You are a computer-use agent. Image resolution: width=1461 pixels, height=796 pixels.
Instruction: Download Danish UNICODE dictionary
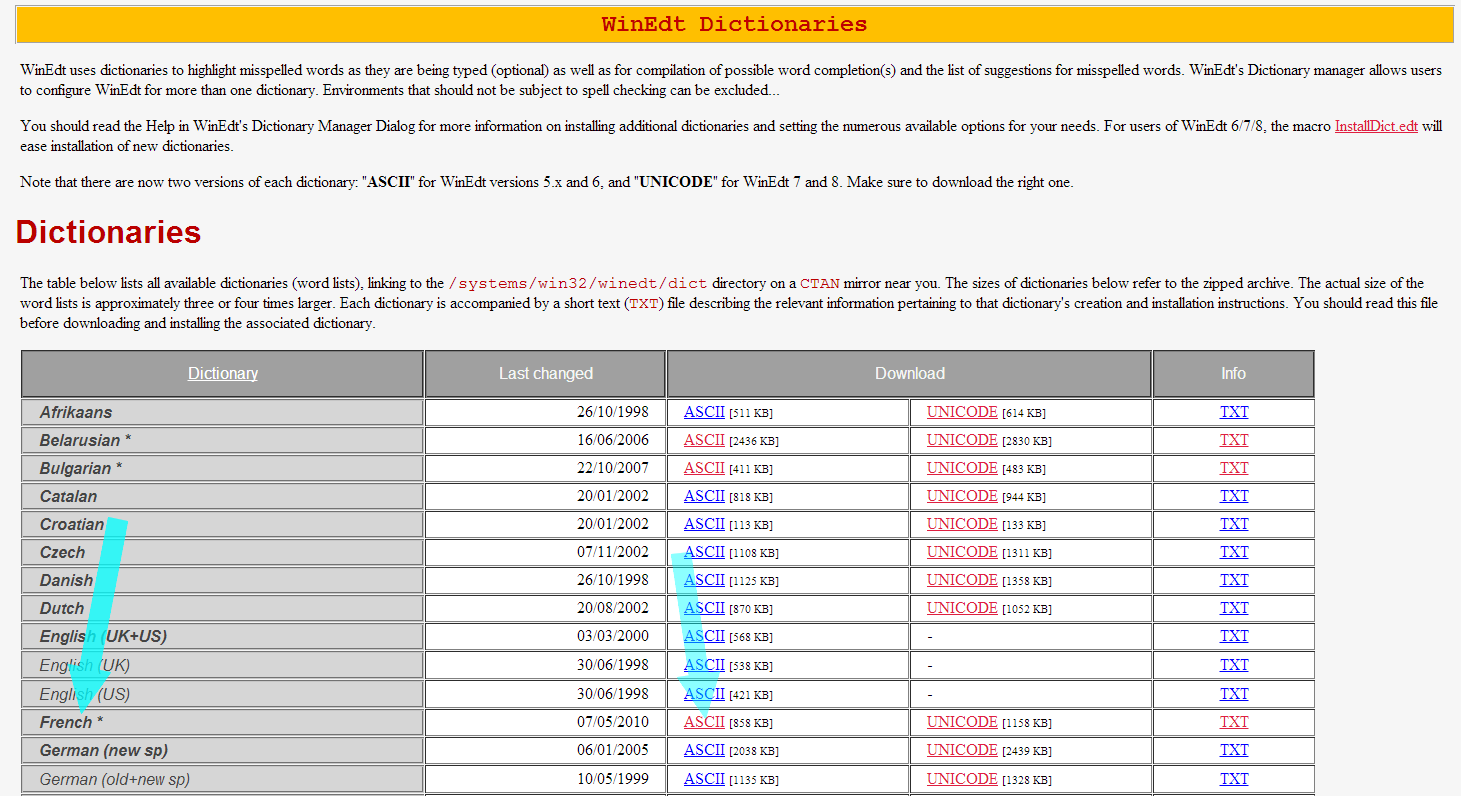(x=962, y=580)
